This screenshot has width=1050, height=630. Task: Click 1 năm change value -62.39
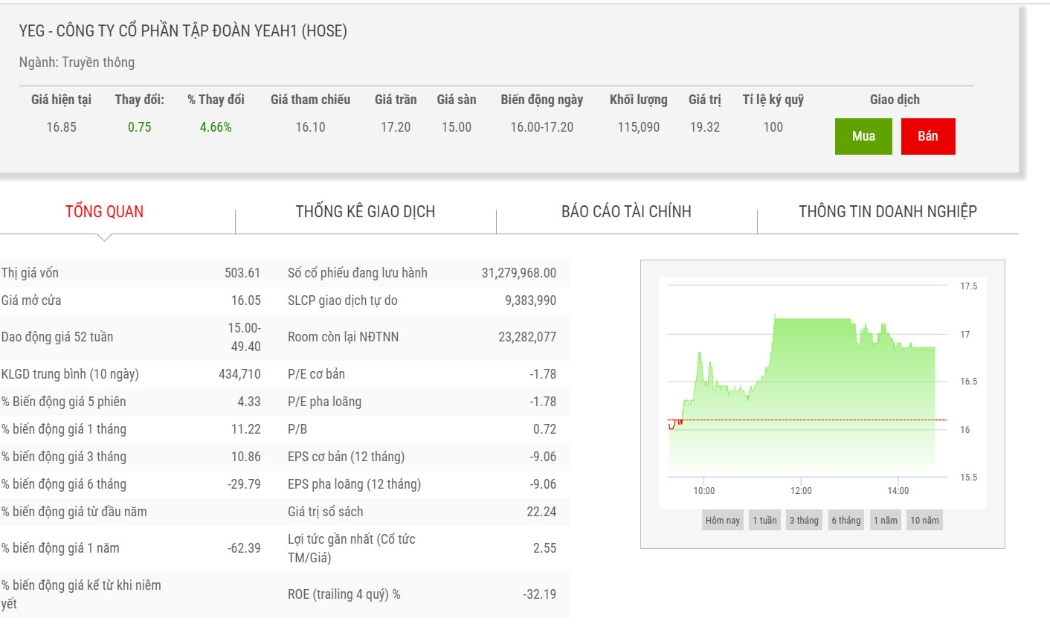pyautogui.click(x=244, y=548)
